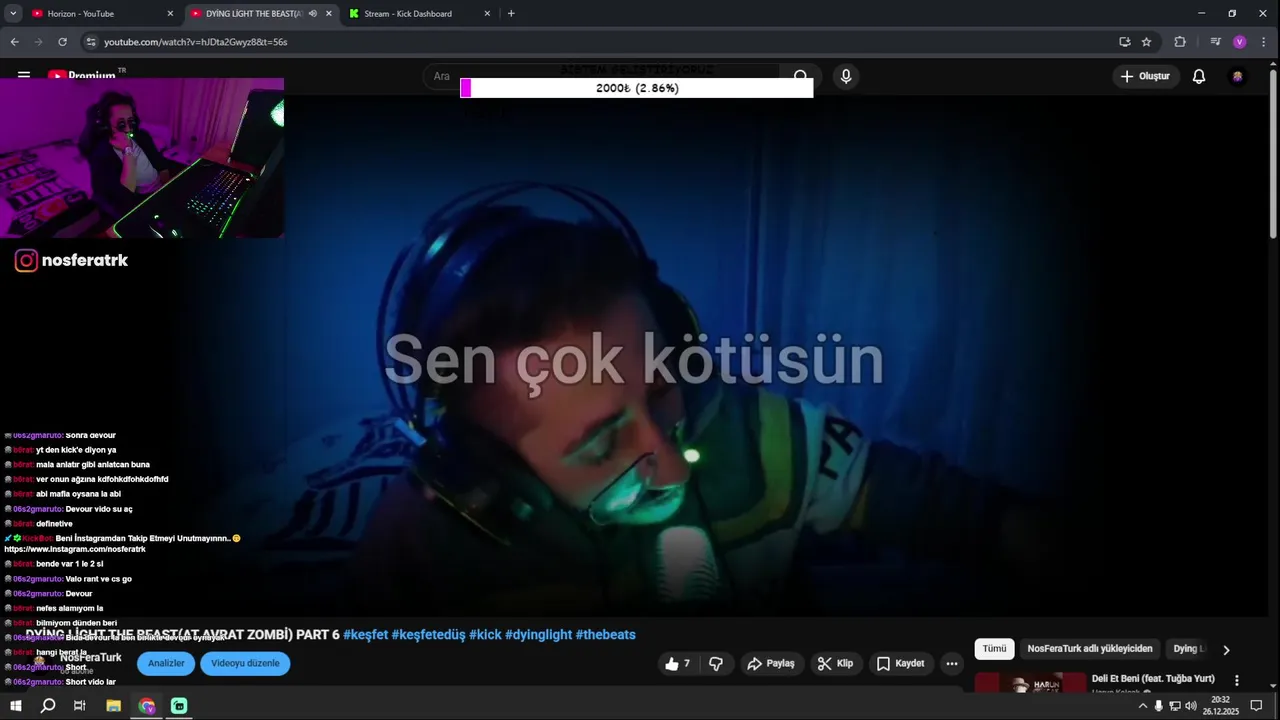Viewport: 1280px width, 720px height.
Task: Open the Windows Start menu
Action: (x=15, y=706)
